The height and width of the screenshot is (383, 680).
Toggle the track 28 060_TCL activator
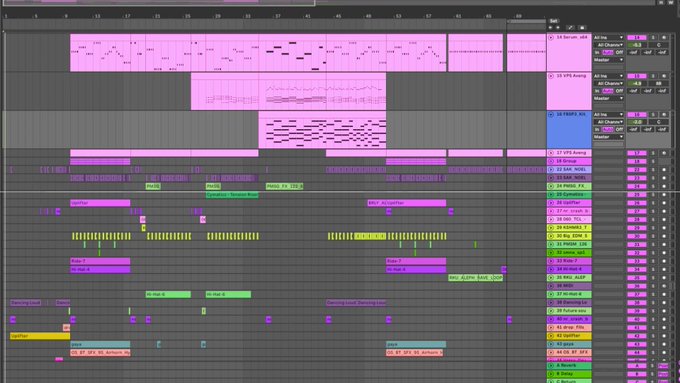(x=637, y=219)
